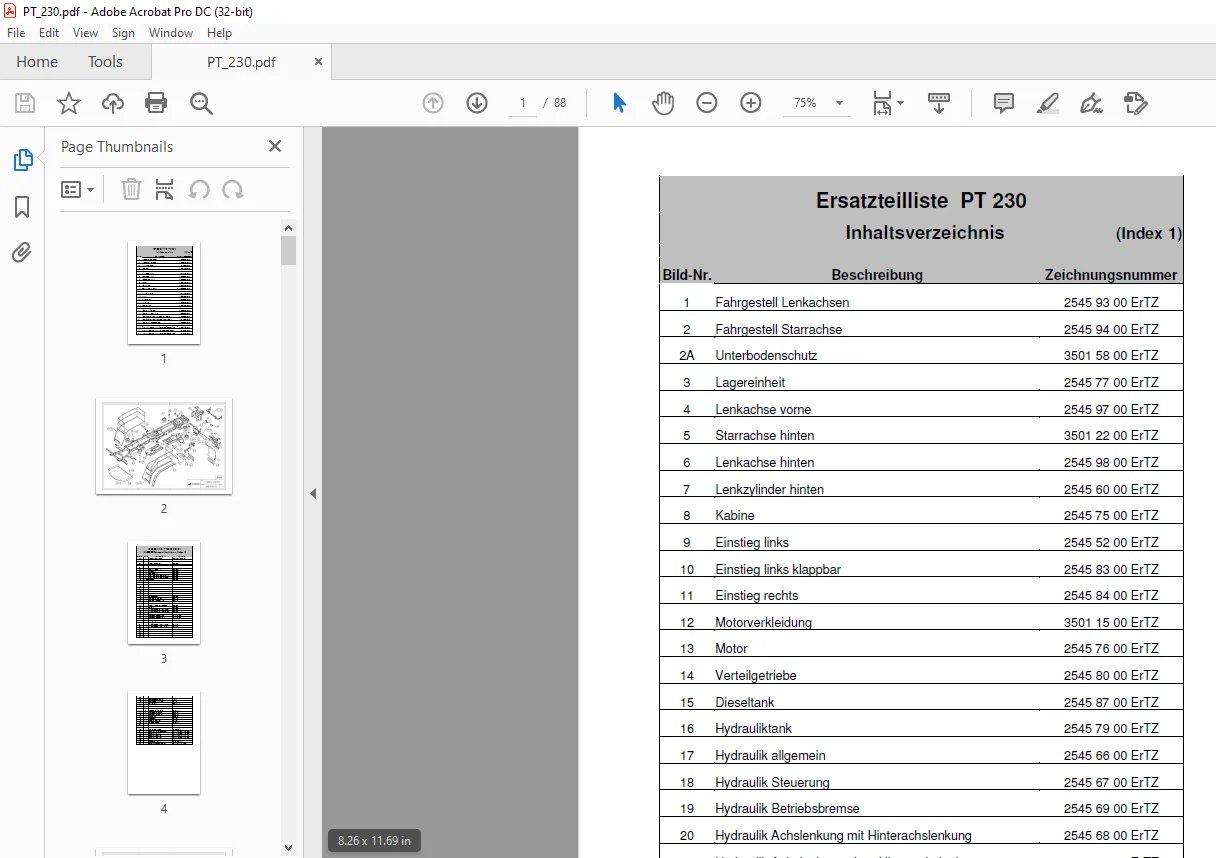Image resolution: width=1216 pixels, height=858 pixels.
Task: Click the 'Lenkzylinder hinten' entry
Action: click(x=770, y=490)
